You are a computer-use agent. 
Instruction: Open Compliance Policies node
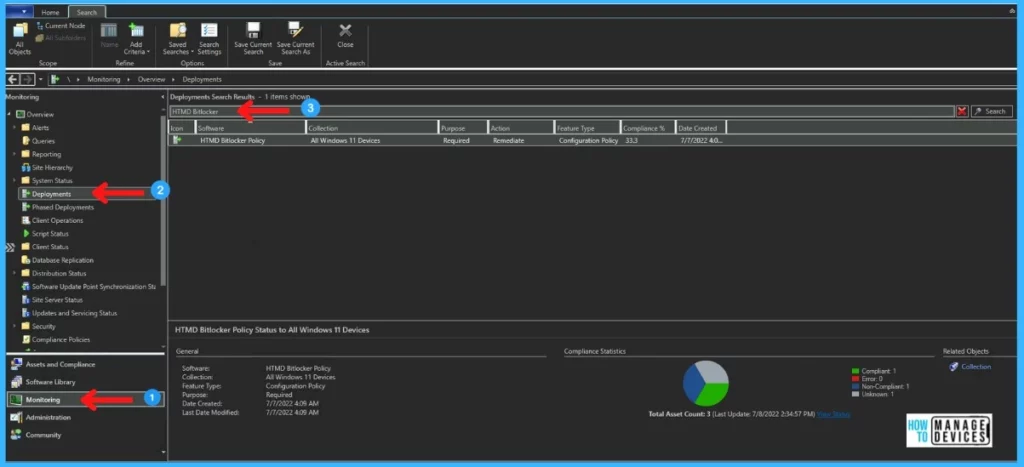(x=56, y=340)
